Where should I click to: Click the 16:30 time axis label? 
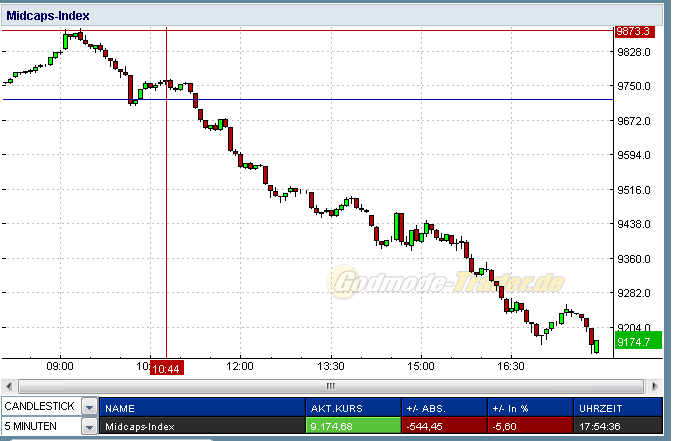pos(511,366)
